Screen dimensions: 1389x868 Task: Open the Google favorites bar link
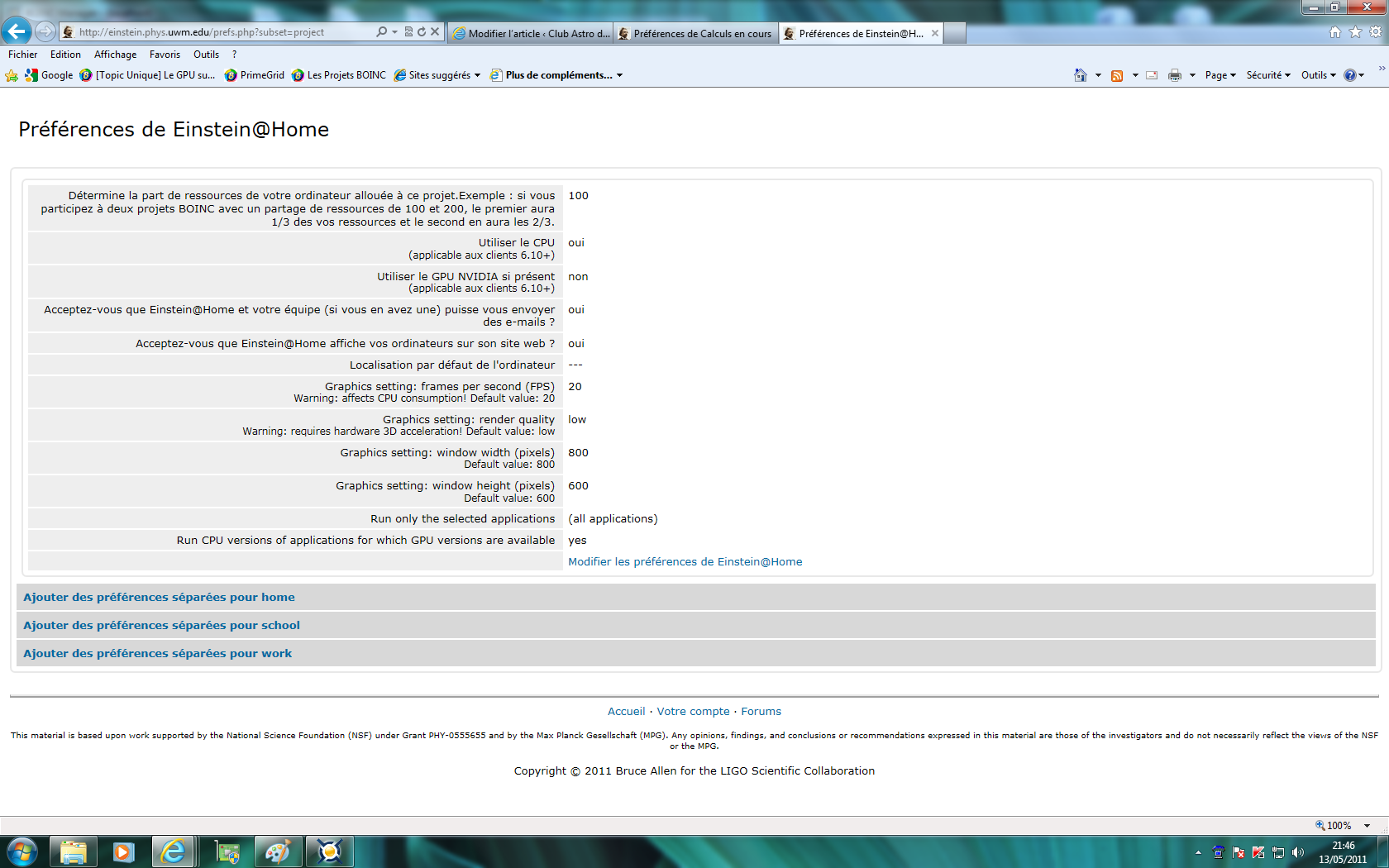[49, 75]
